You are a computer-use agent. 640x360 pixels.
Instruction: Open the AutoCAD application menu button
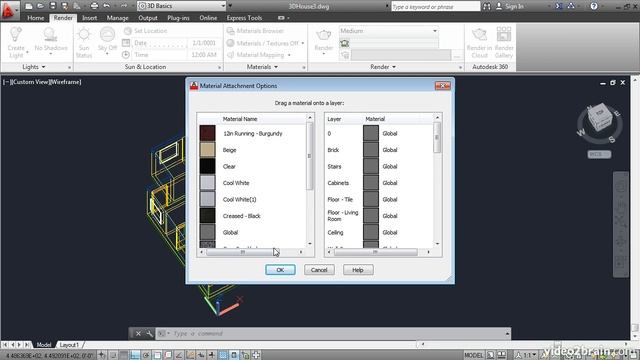9,10
